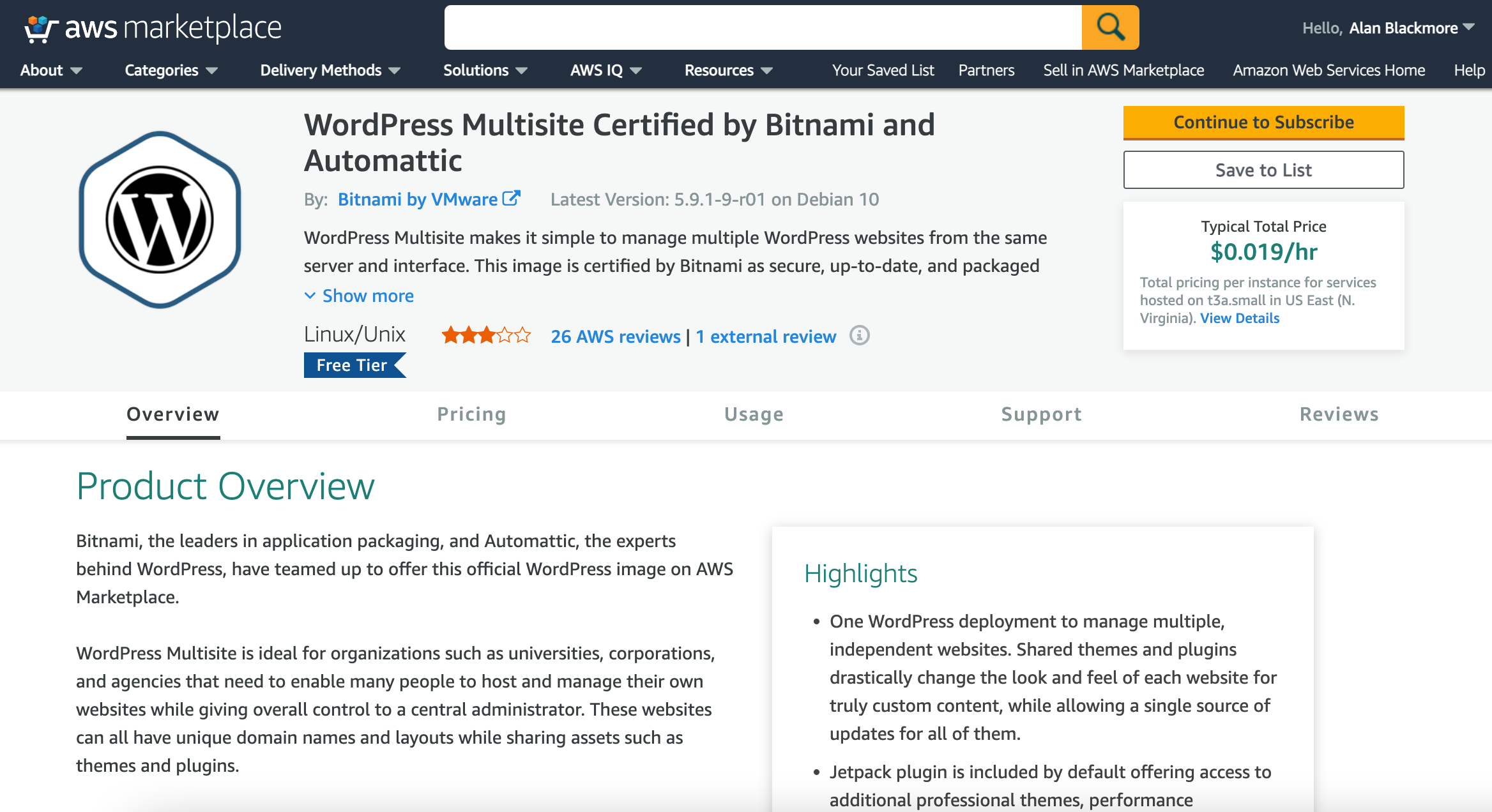The width and height of the screenshot is (1492, 812).
Task: Click the Free Tier badge
Action: point(354,365)
